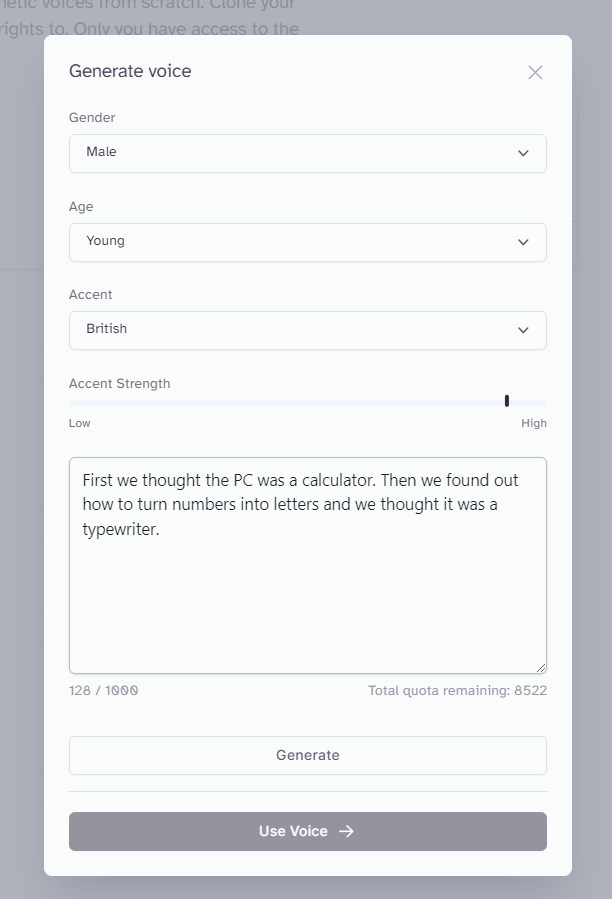
Task: Click the text area resize grip
Action: [541, 668]
